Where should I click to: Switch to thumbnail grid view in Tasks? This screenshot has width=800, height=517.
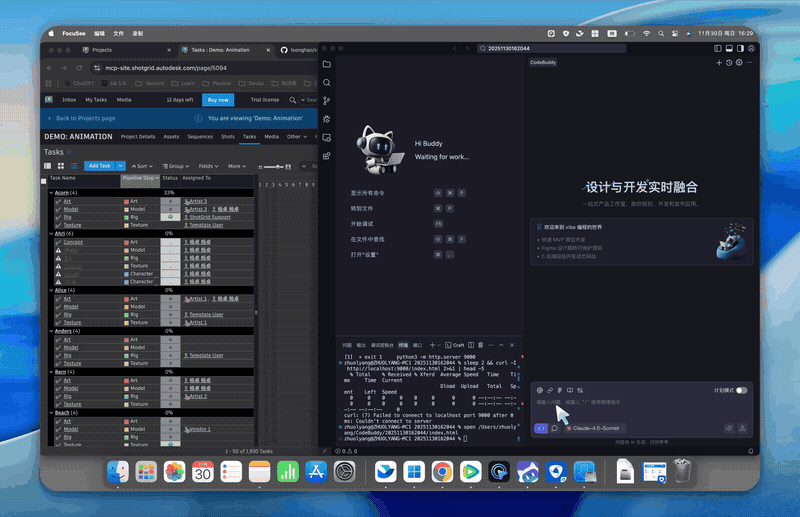pyautogui.click(x=60, y=166)
